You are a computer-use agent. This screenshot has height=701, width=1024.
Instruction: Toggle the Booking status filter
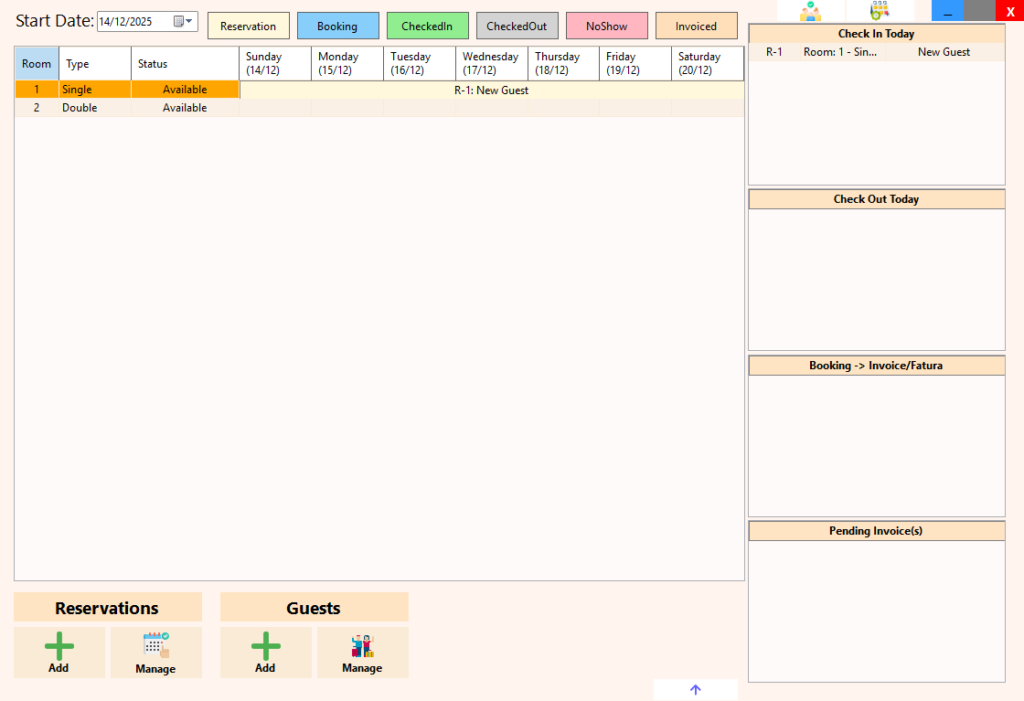(337, 25)
